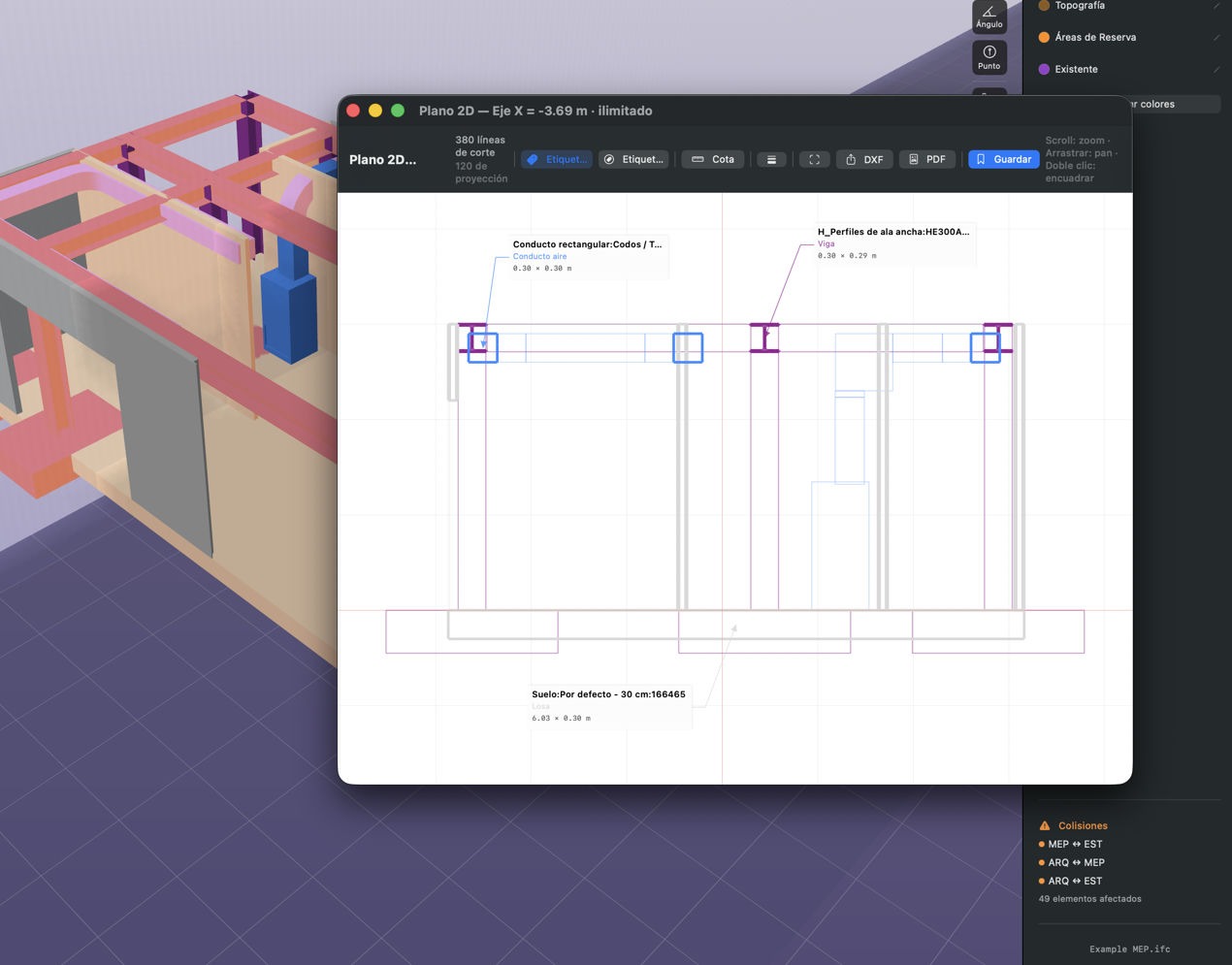
Task: Click the compass-icon Etiquet... button
Action: [632, 159]
